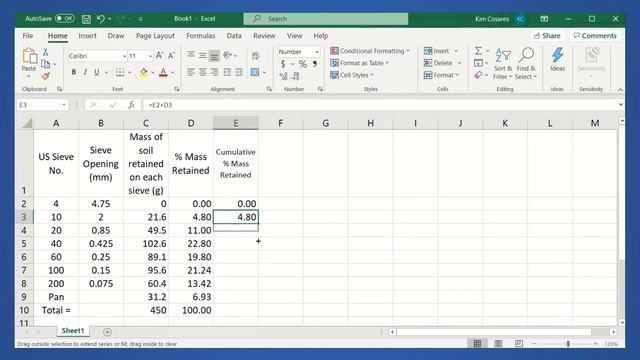Click the AutoSum sigma icon

click(x=478, y=51)
